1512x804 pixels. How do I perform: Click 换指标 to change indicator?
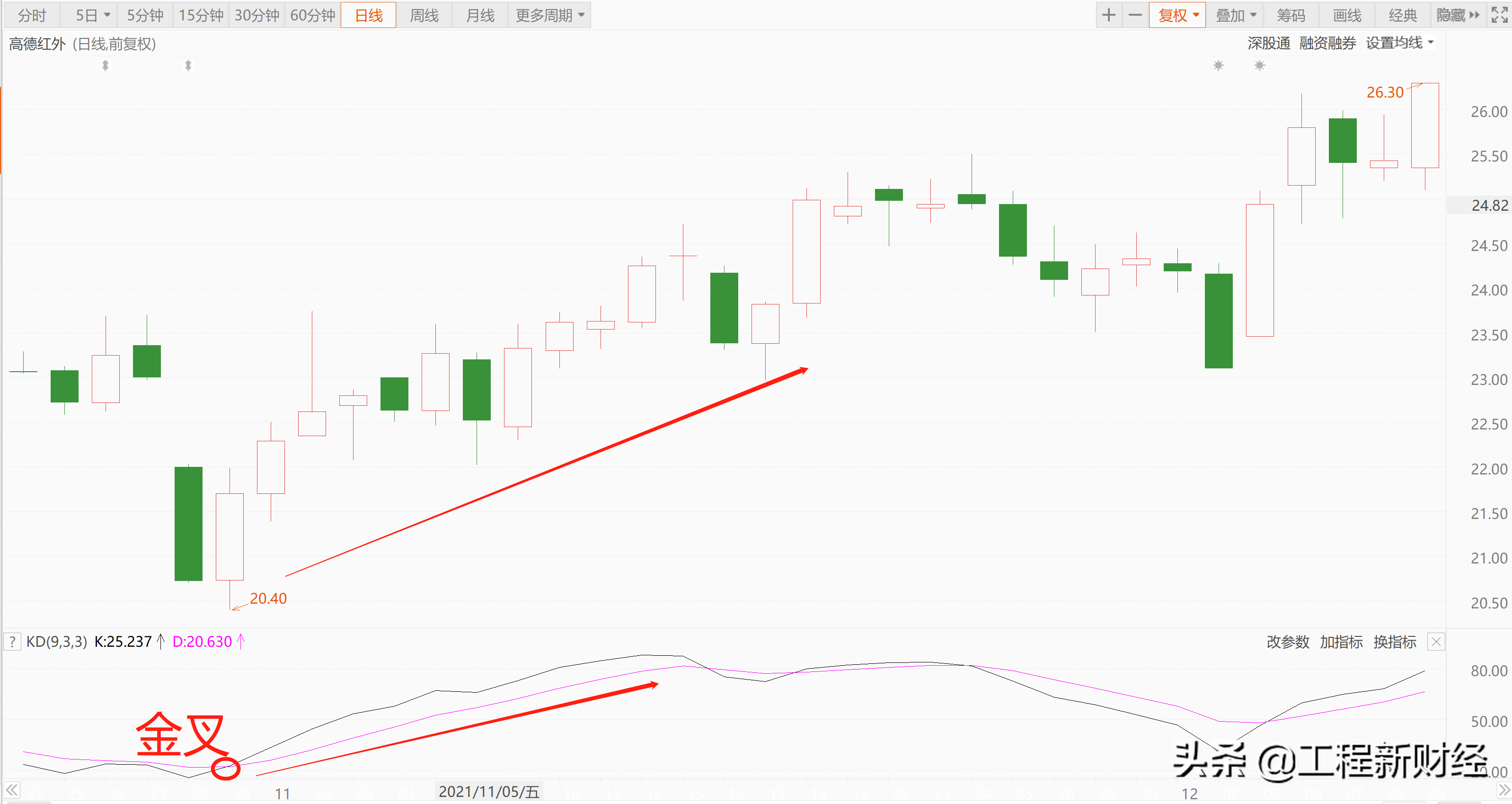(x=1395, y=642)
